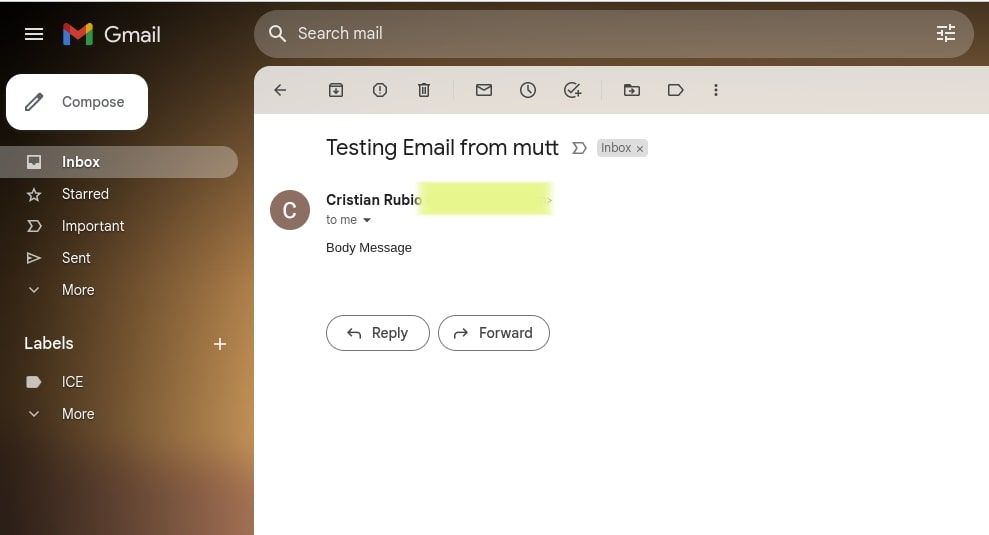Go back to inbox with arrow
Image resolution: width=989 pixels, height=535 pixels.
(280, 90)
